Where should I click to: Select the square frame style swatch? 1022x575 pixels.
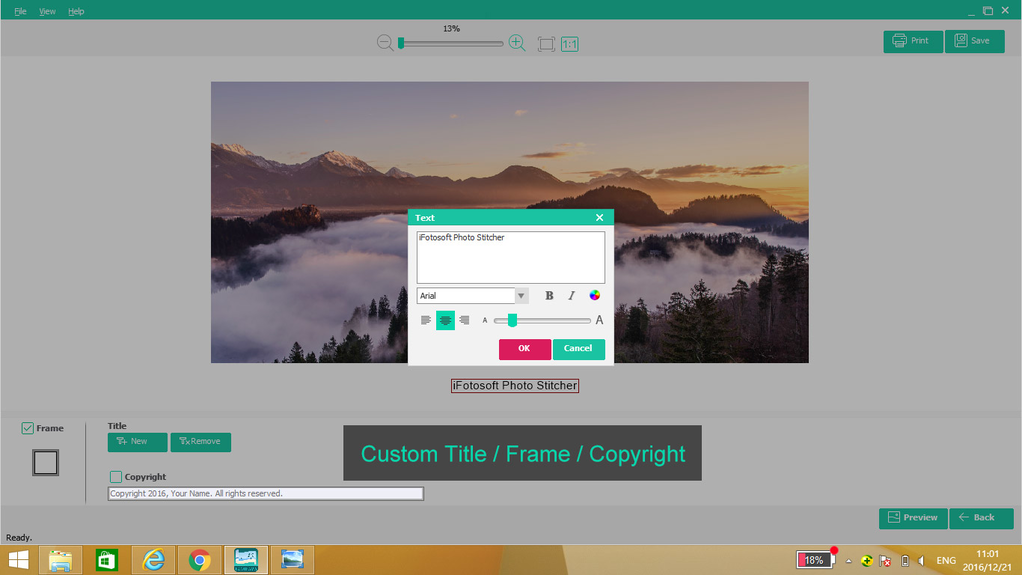46,463
